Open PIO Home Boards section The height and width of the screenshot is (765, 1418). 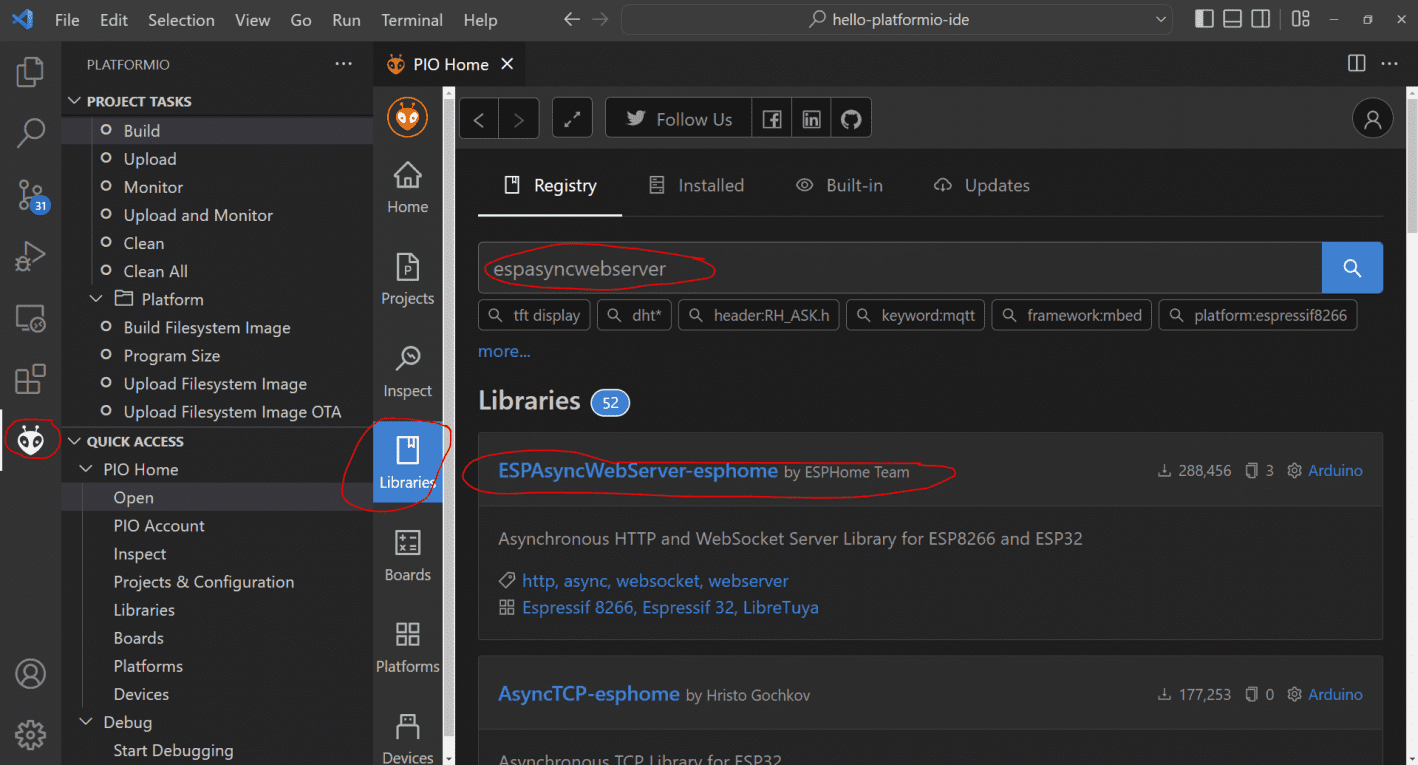point(407,556)
